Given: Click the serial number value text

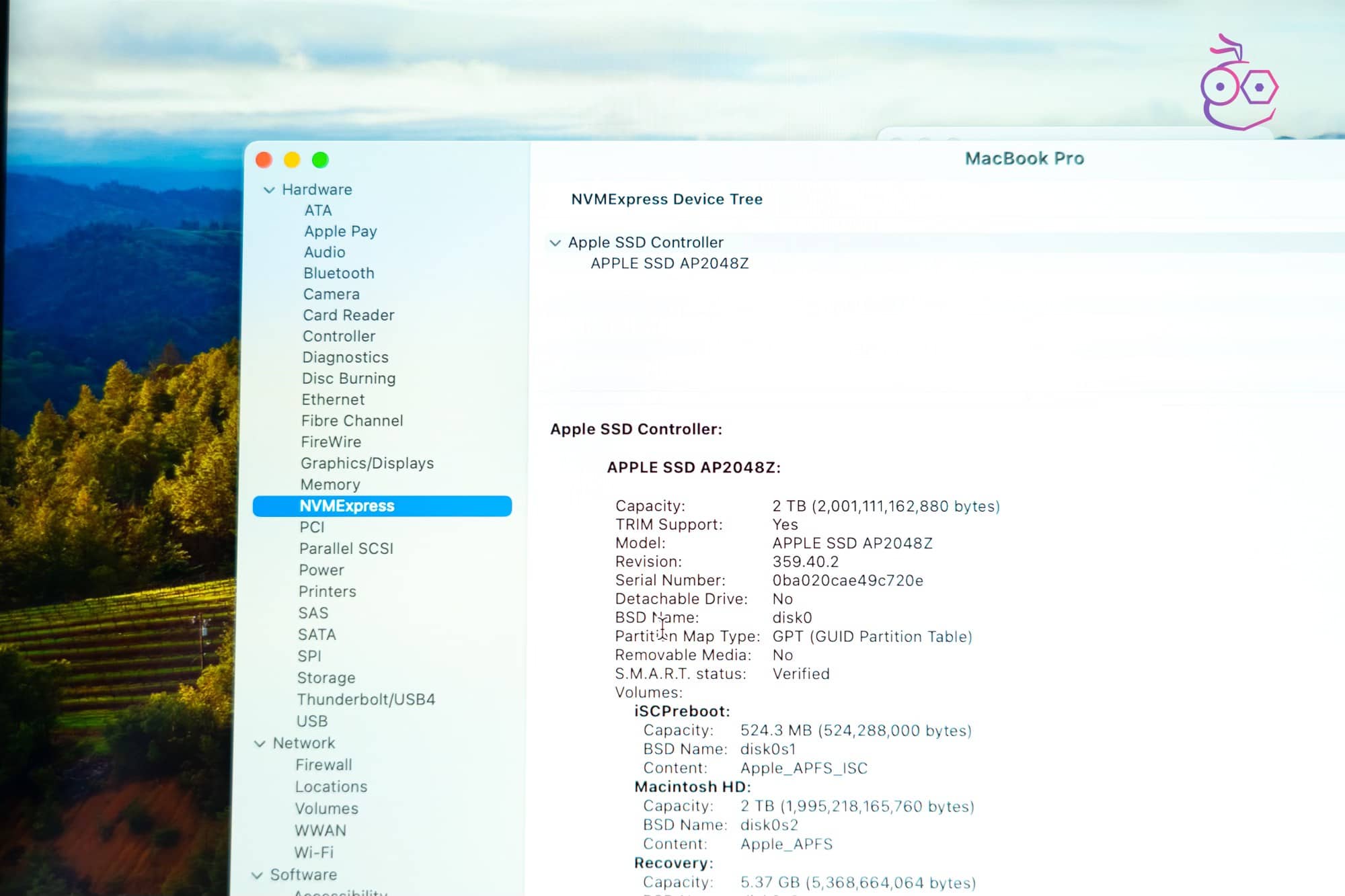Looking at the screenshot, I should pos(847,581).
